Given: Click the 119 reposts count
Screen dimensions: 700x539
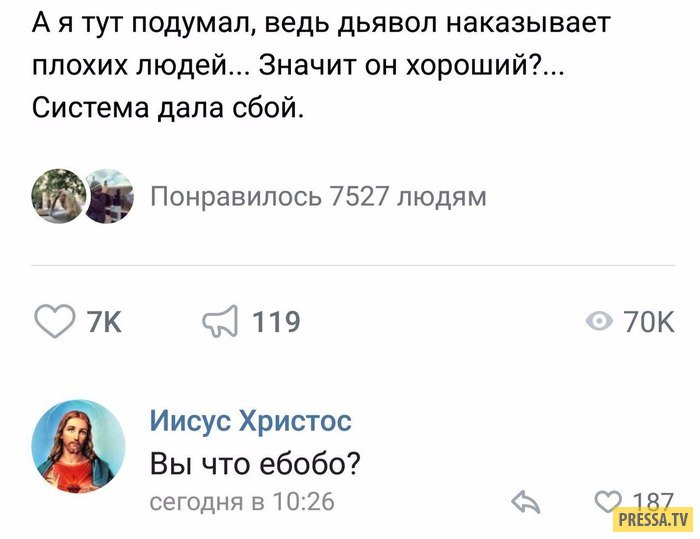Looking at the screenshot, I should (x=275, y=322).
